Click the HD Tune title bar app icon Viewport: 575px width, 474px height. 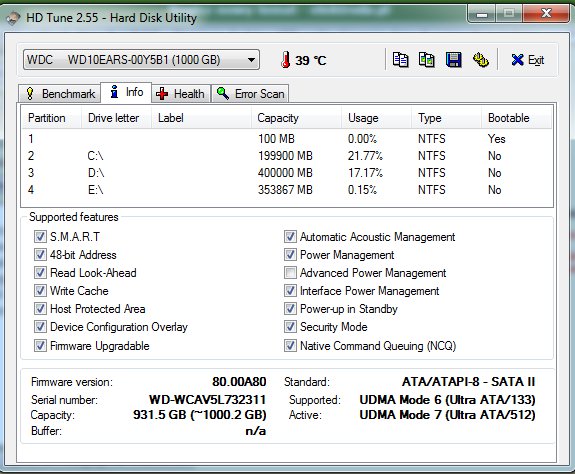pyautogui.click(x=13, y=18)
